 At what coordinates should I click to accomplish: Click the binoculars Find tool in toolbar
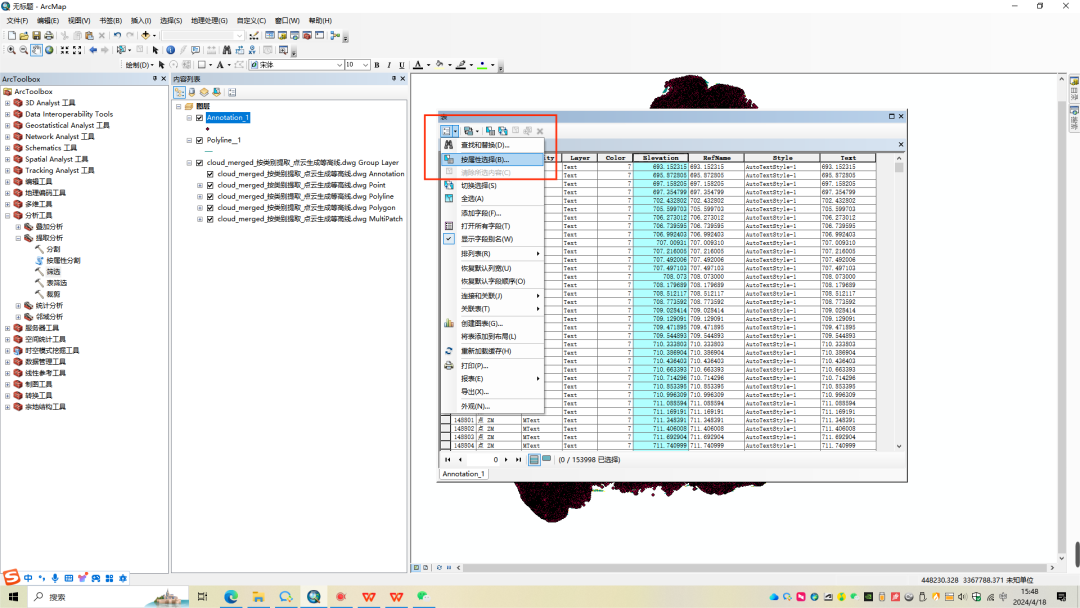(x=227, y=50)
